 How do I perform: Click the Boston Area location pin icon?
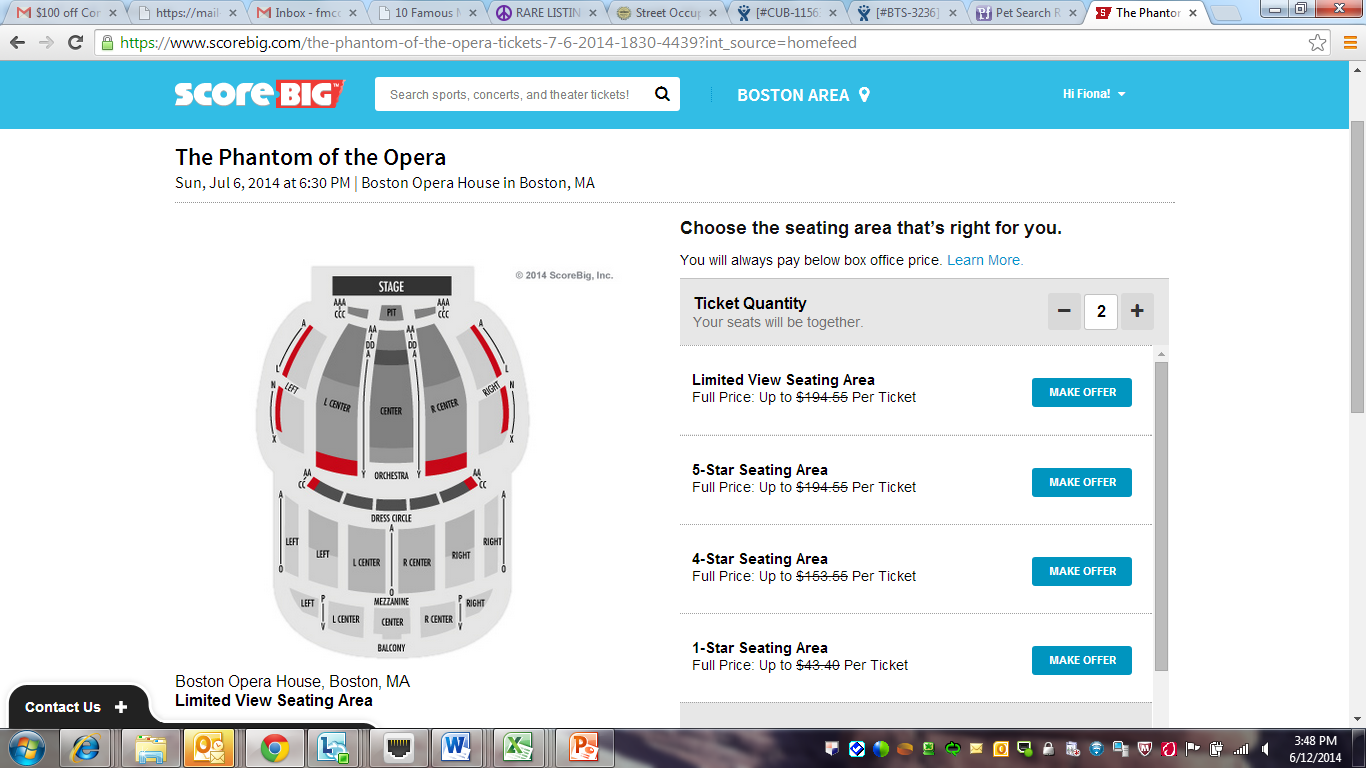coord(864,95)
